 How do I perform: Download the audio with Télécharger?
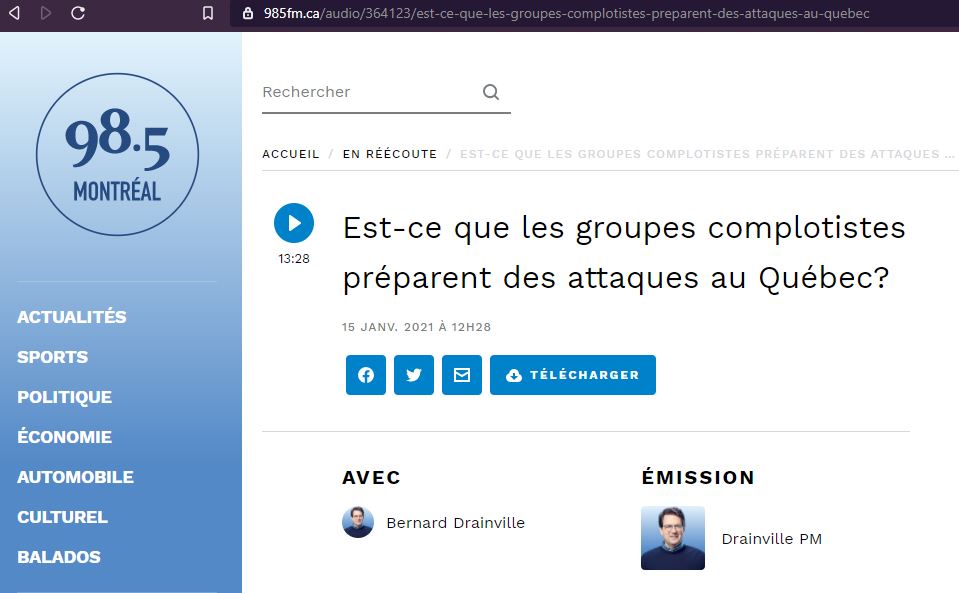click(x=573, y=375)
